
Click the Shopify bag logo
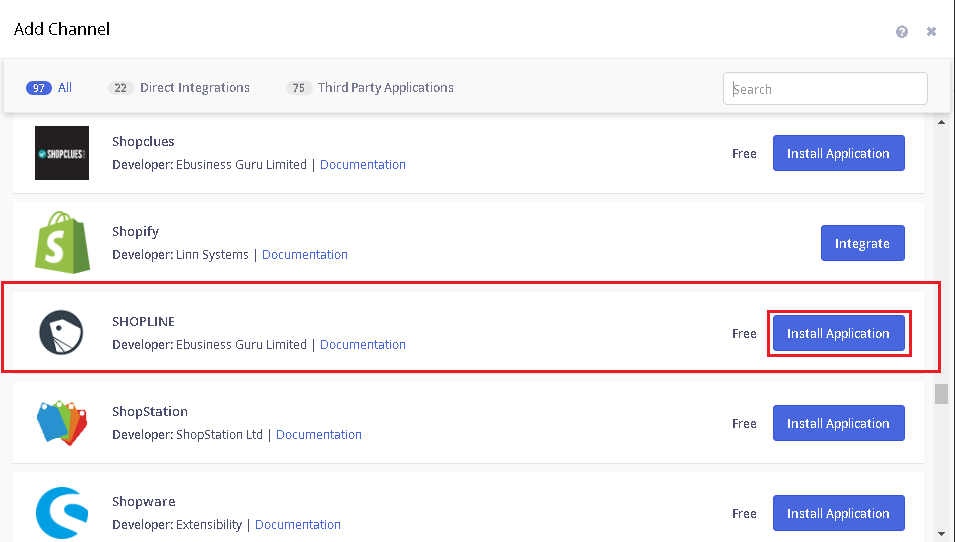[x=62, y=242]
